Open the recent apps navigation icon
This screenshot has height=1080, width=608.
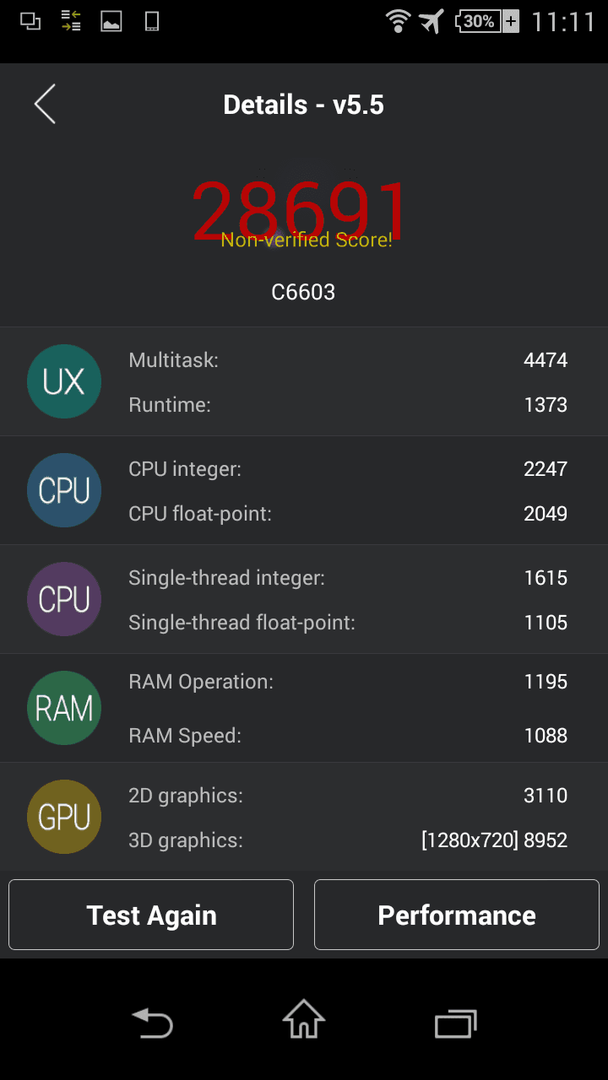(x=456, y=1024)
